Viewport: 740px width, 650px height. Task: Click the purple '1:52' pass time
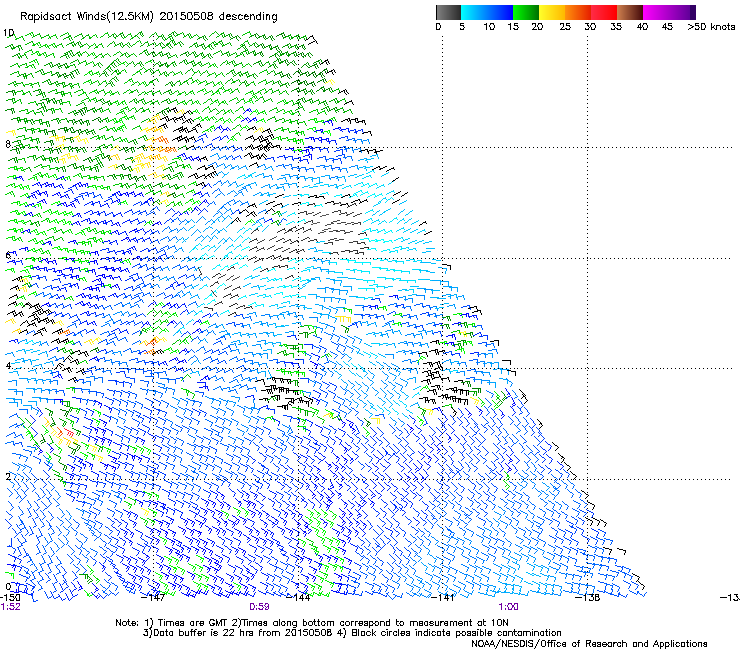pyautogui.click(x=10, y=607)
